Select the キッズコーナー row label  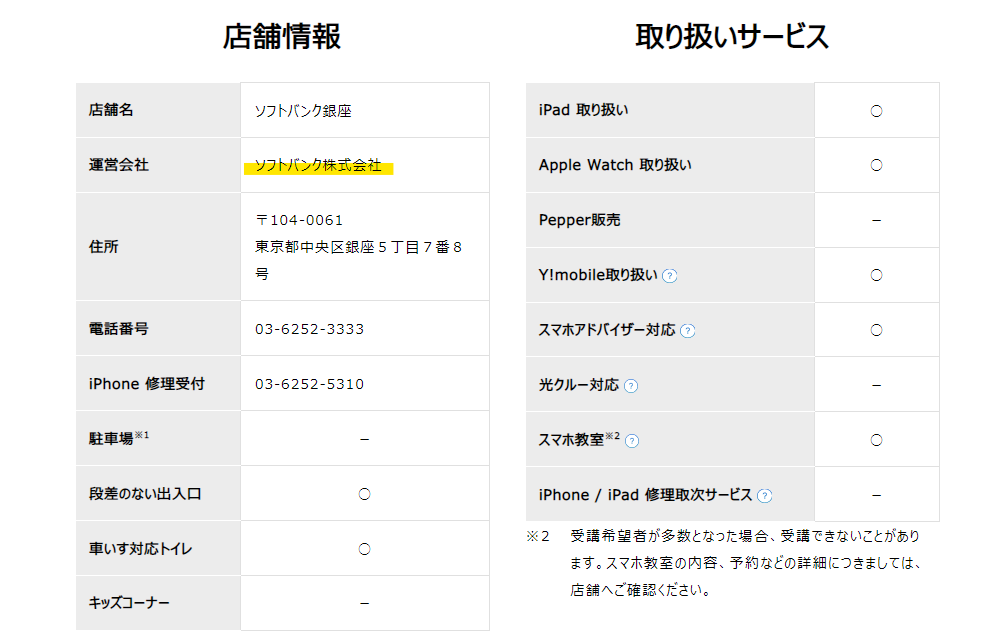[x=129, y=603]
